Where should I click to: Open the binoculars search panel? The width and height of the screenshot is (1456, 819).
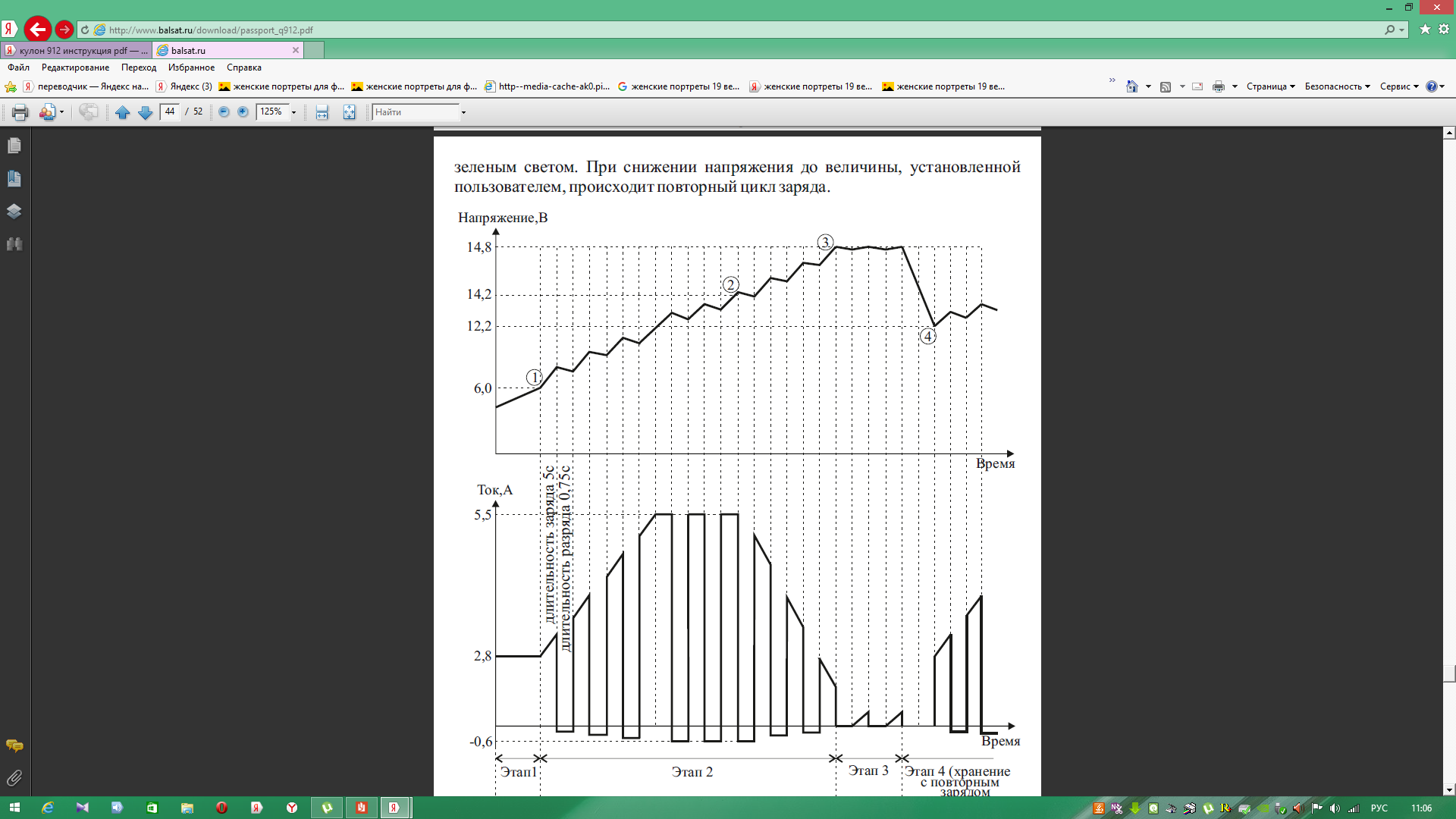14,244
